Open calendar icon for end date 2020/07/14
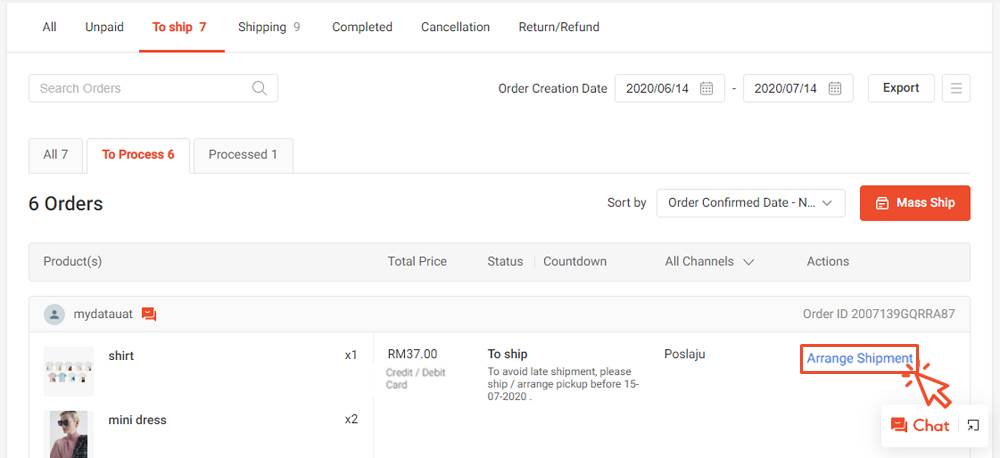This screenshot has width=1000, height=458. 835,89
